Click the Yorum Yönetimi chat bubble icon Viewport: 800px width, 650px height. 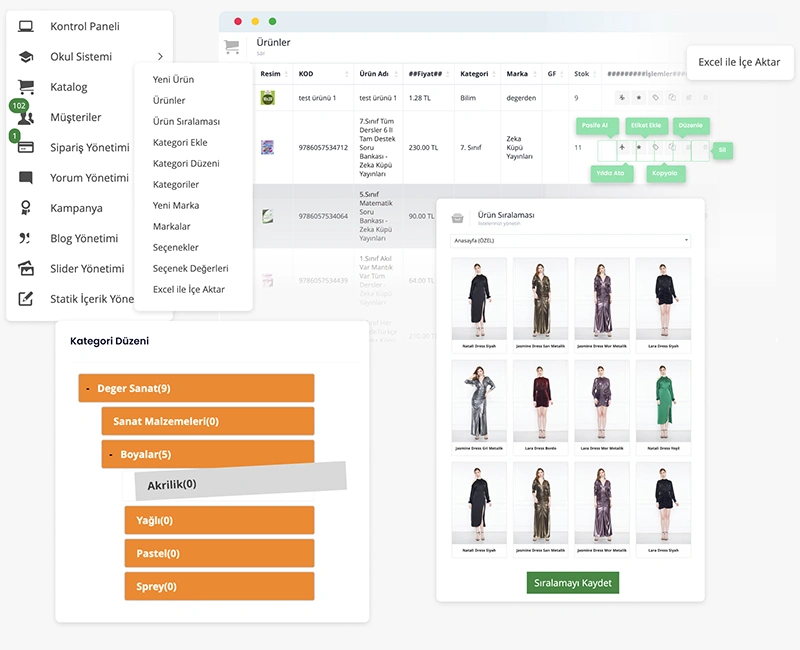tap(26, 178)
